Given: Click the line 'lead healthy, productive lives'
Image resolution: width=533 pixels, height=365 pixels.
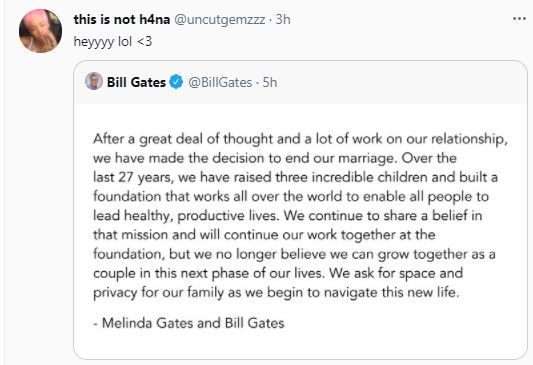Looking at the screenshot, I should (x=288, y=216).
